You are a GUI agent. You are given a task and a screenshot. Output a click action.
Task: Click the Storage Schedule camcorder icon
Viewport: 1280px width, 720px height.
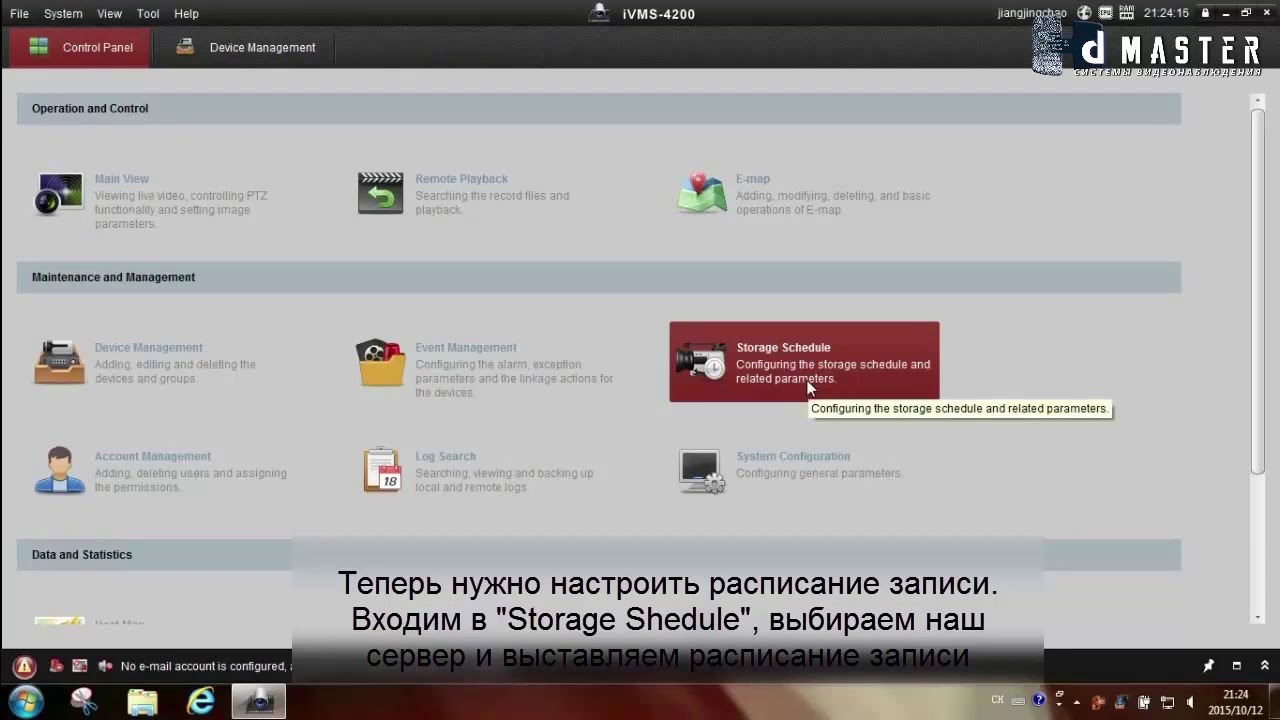(x=700, y=362)
